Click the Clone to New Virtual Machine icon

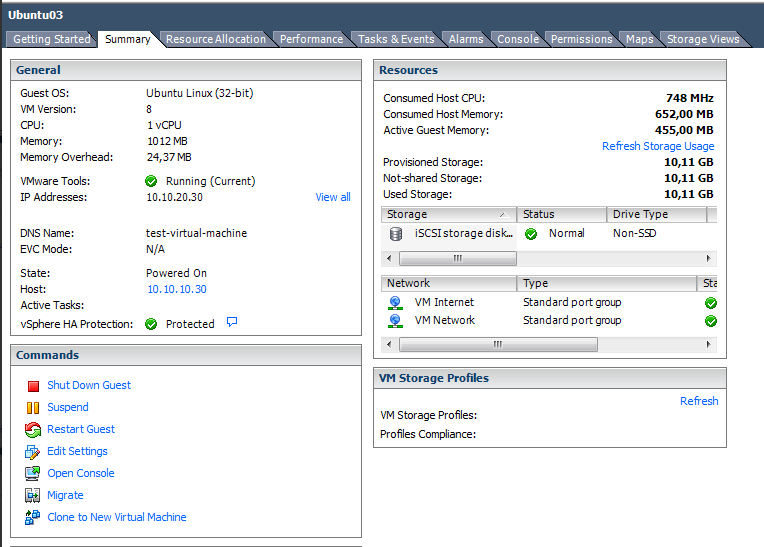point(32,517)
